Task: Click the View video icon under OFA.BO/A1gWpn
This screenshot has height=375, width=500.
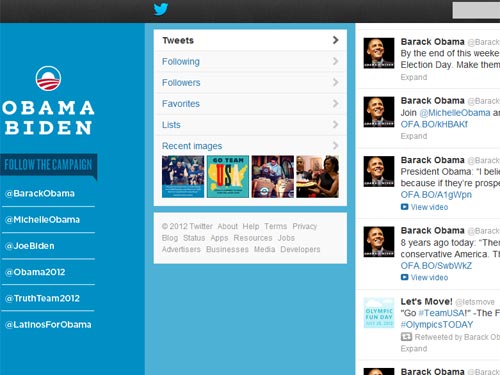Action: click(404, 207)
